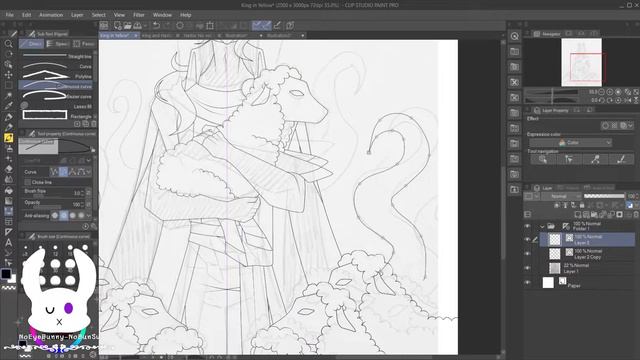640x360 pixels.
Task: Select the Zoom magnifier tool in the toolbox
Action: (8, 43)
